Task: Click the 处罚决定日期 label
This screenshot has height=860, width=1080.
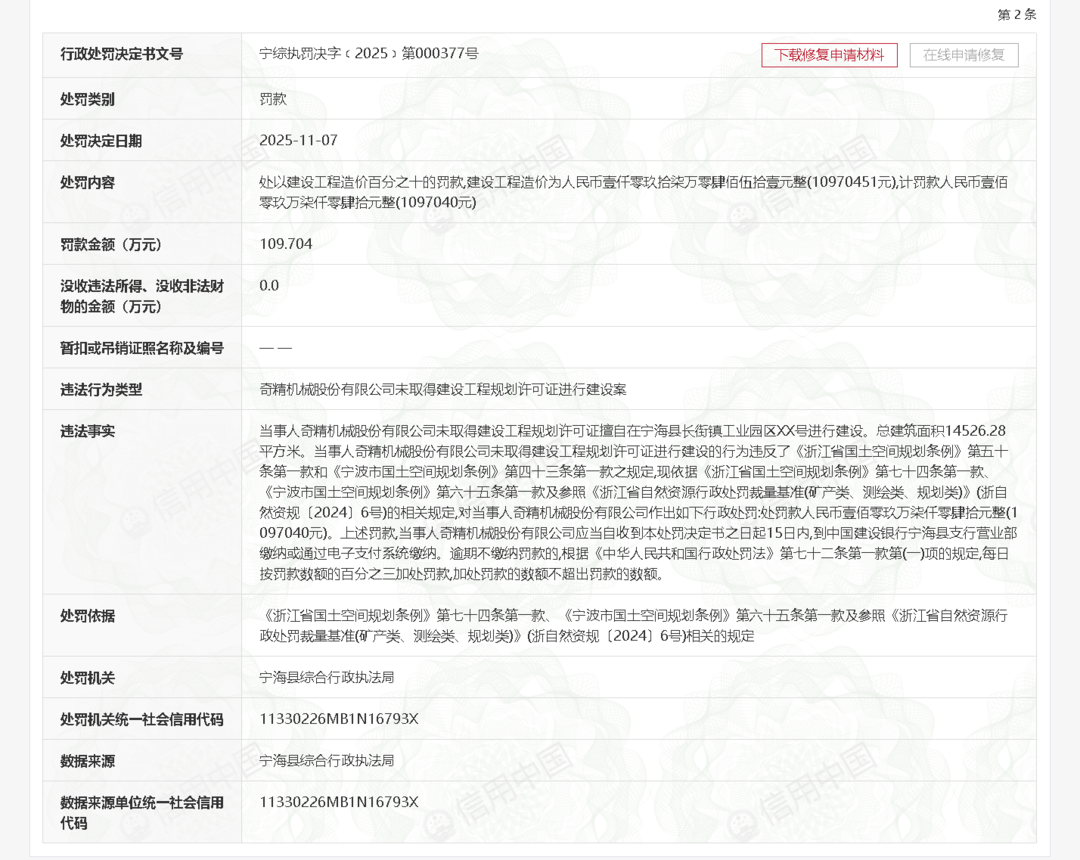Action: tap(101, 141)
